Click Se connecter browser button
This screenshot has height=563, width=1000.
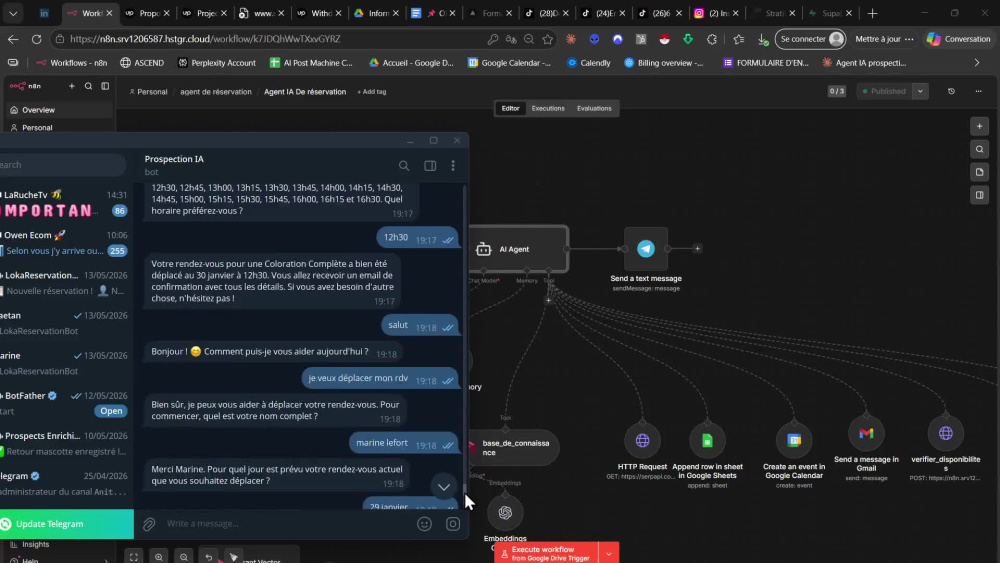810,39
